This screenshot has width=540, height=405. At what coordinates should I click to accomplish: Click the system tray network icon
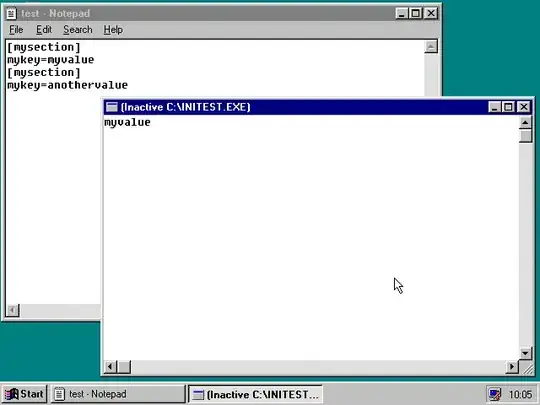pos(494,394)
